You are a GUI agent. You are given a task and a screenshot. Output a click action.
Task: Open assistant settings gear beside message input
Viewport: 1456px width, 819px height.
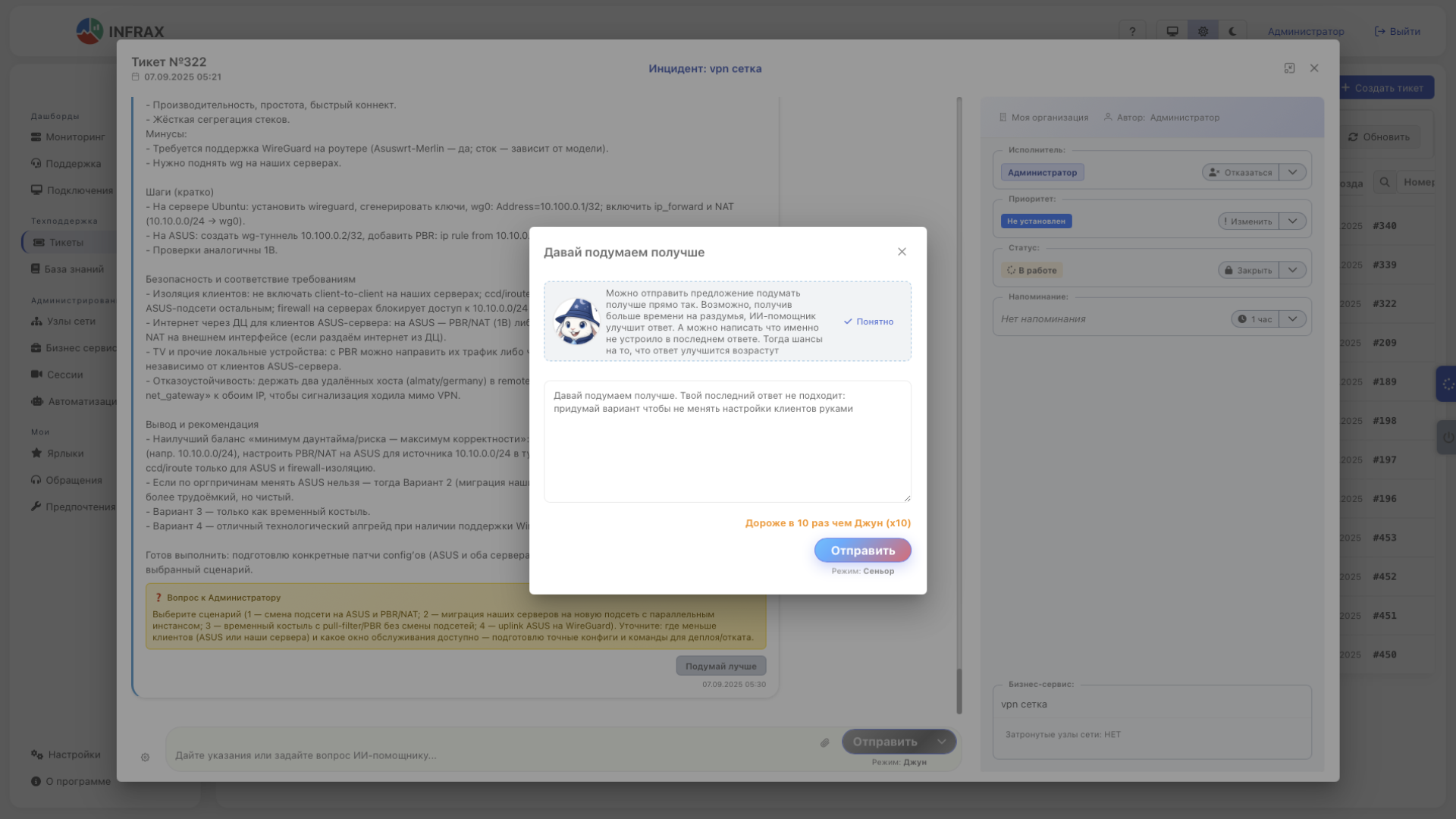[x=146, y=758]
